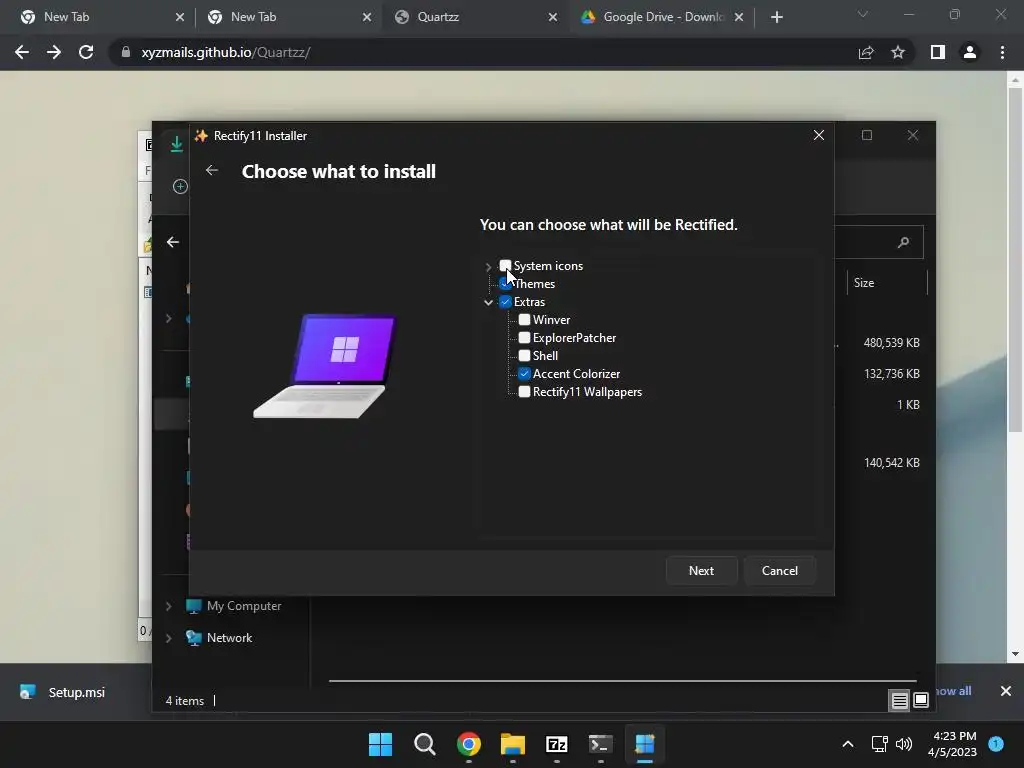Click Next in the Rectify11 installer
The height and width of the screenshot is (768, 1024).
pyautogui.click(x=701, y=571)
